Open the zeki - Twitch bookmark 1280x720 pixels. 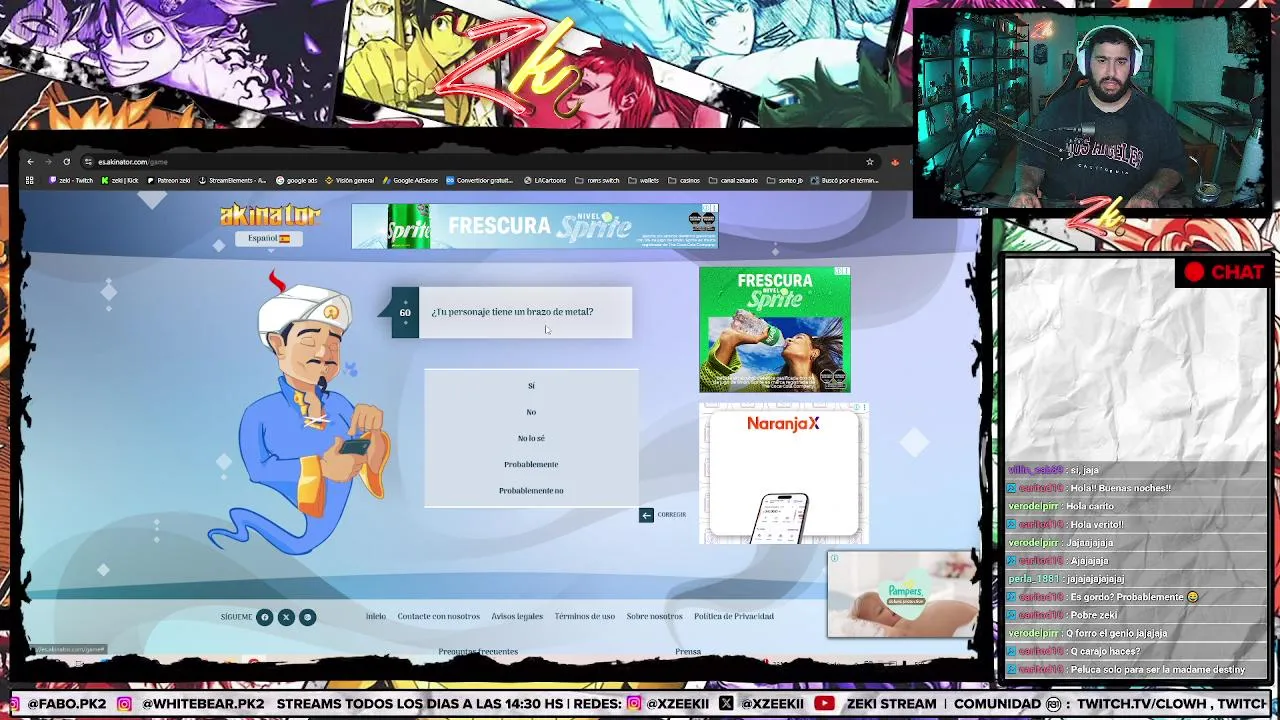point(71,181)
